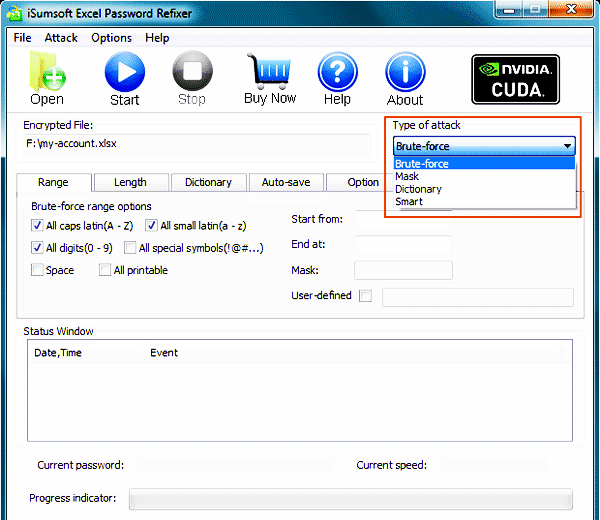Choose Dictionary attack type from list
The height and width of the screenshot is (520, 600).
[484, 189]
